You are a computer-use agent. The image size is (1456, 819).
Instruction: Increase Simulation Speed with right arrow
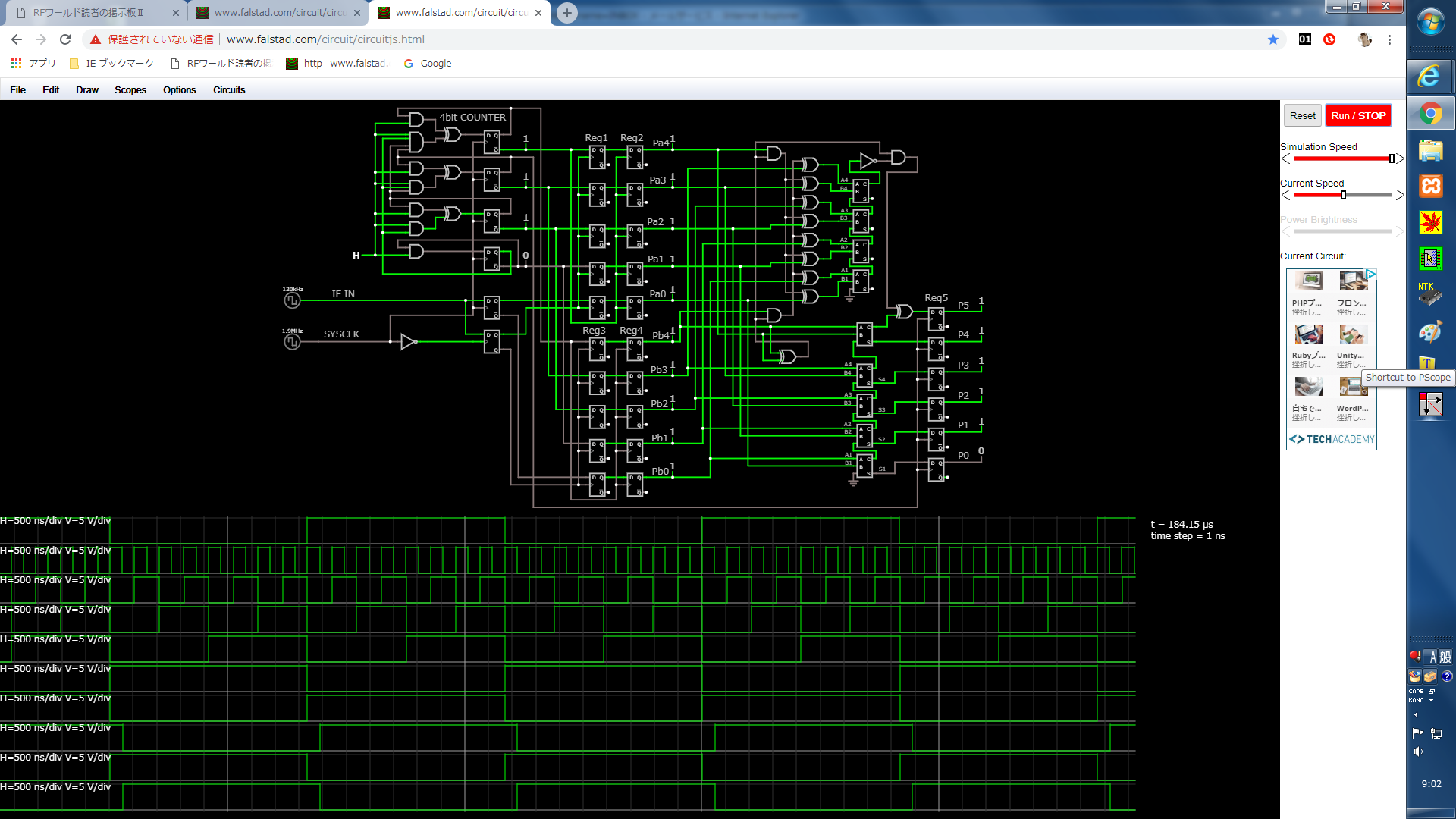click(1400, 158)
